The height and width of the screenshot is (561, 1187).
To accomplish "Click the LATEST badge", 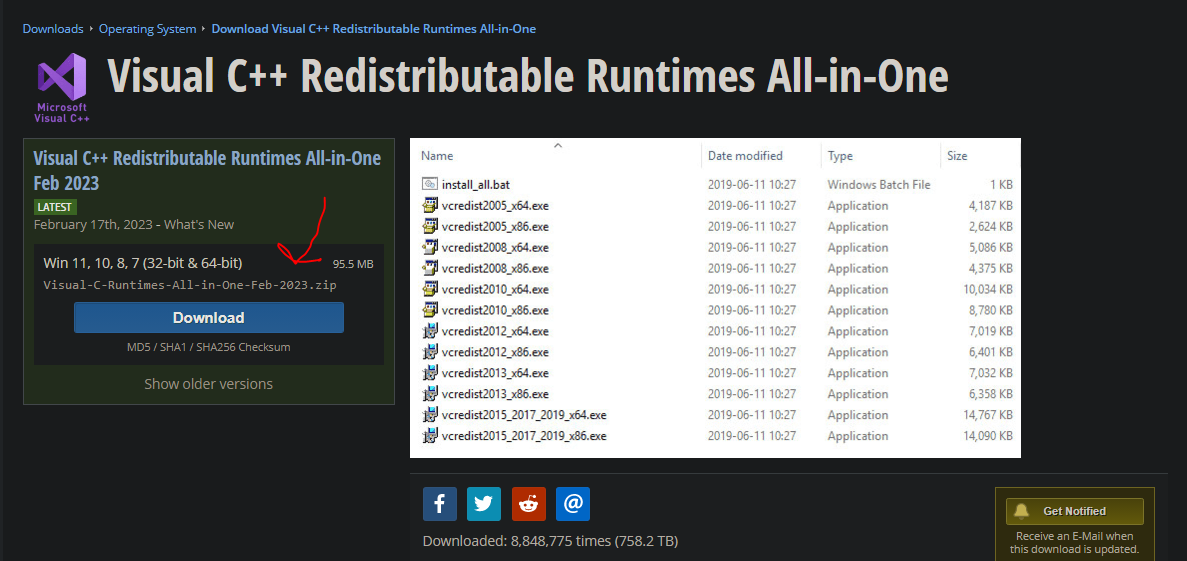I will tap(55, 207).
